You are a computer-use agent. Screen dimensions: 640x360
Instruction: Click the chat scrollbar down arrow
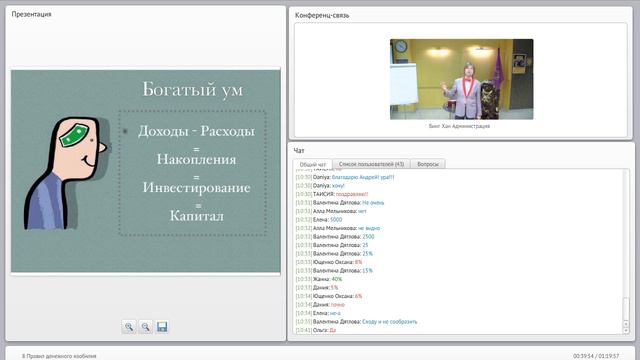coord(626,331)
